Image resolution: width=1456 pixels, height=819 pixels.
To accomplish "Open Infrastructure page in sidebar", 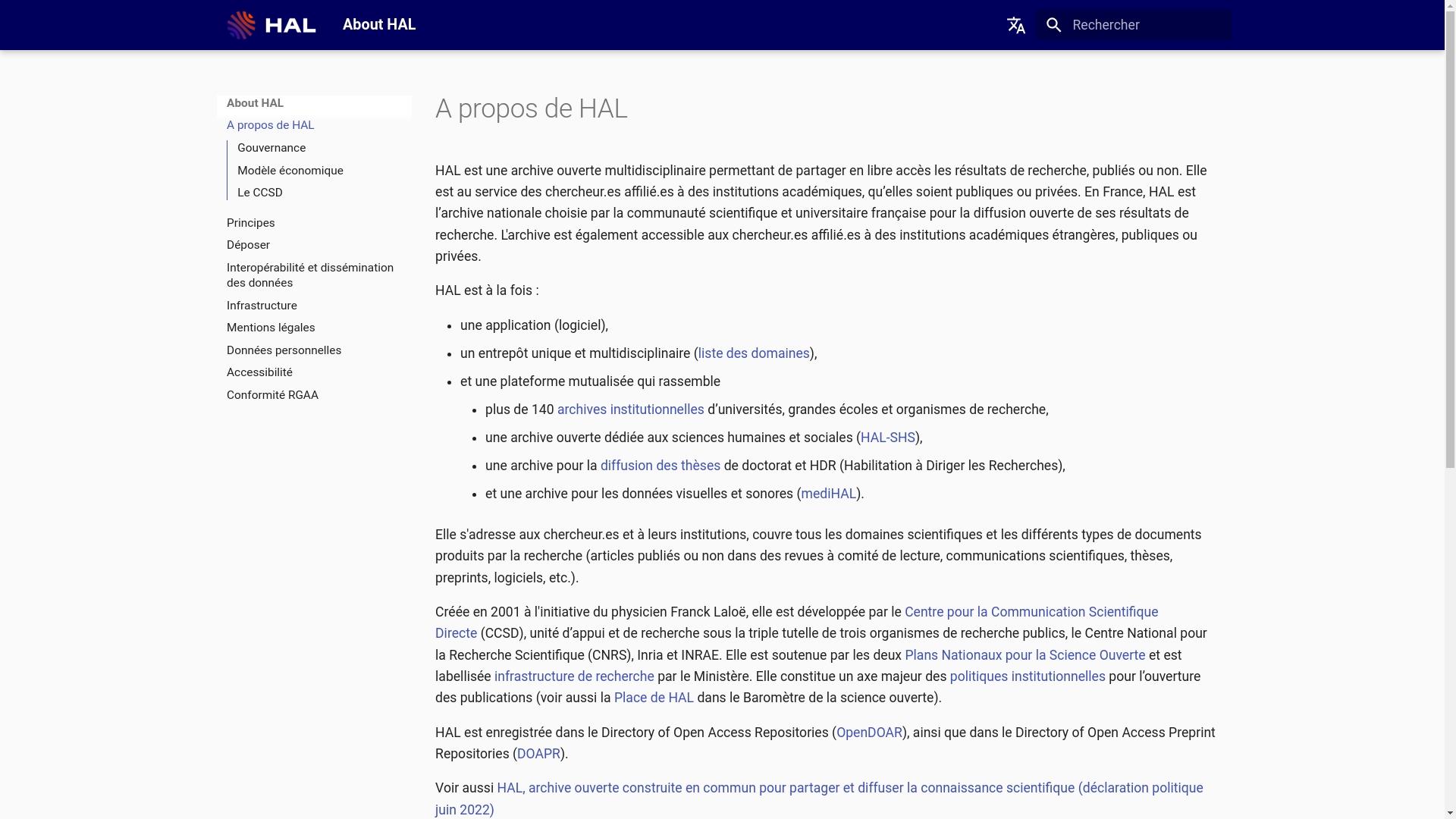I will (x=262, y=306).
